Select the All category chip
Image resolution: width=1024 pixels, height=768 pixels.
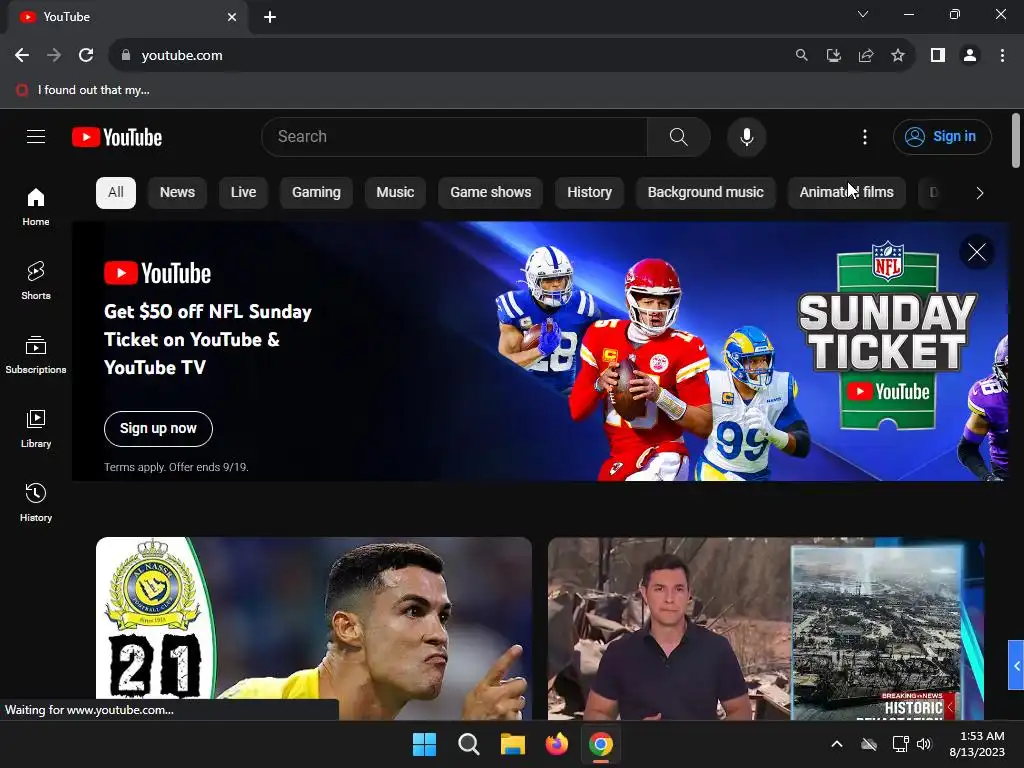116,193
